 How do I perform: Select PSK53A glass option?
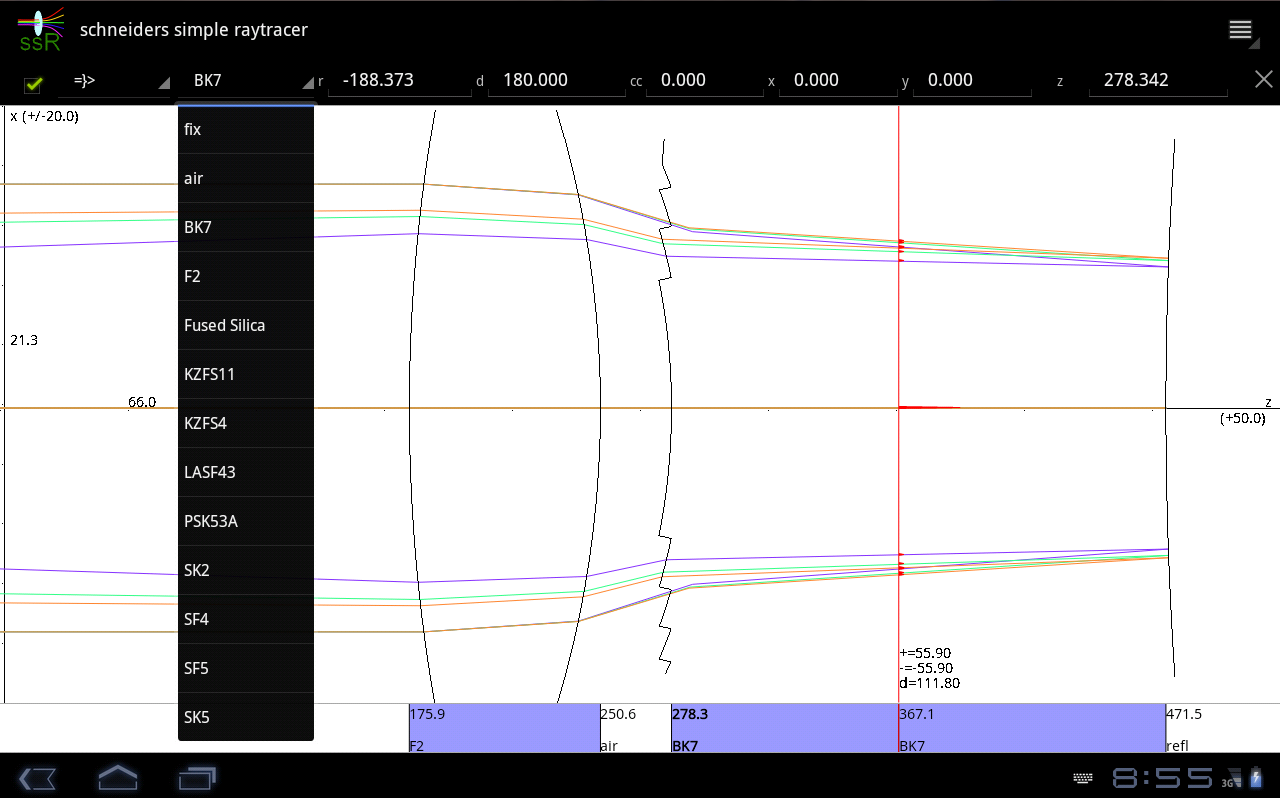click(246, 522)
